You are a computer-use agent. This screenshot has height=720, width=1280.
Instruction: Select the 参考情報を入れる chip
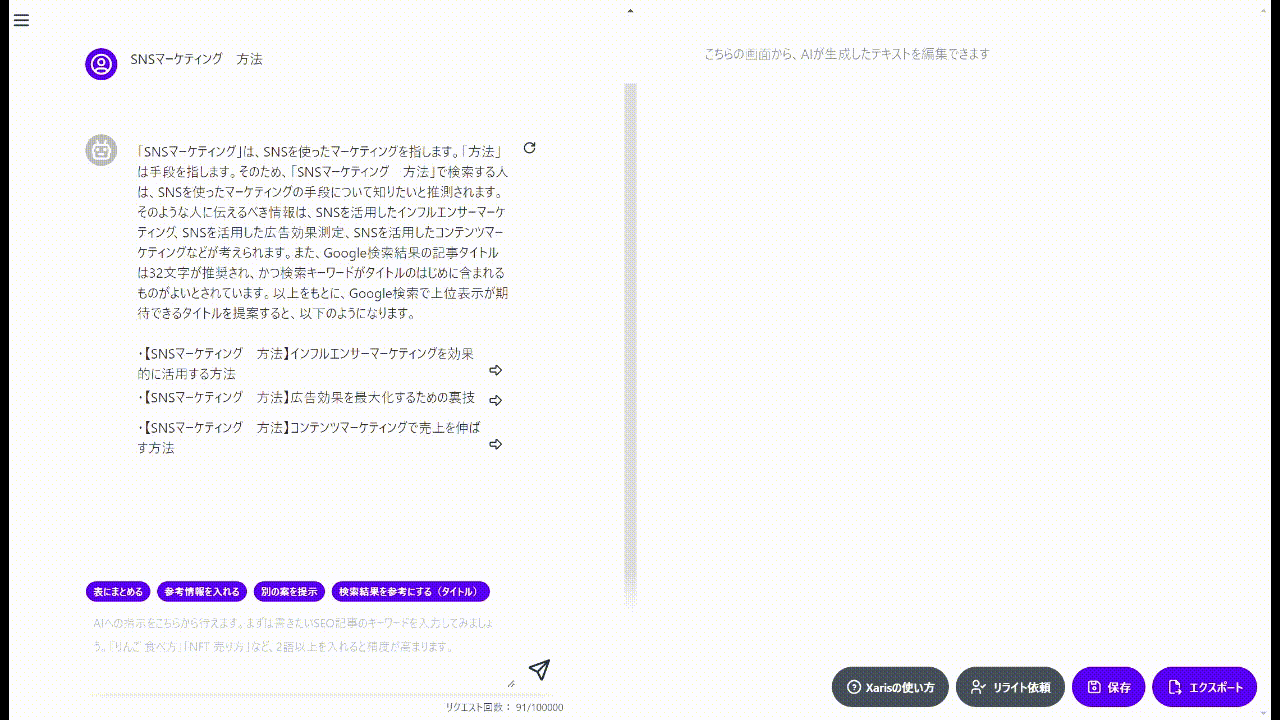pyautogui.click(x=202, y=592)
